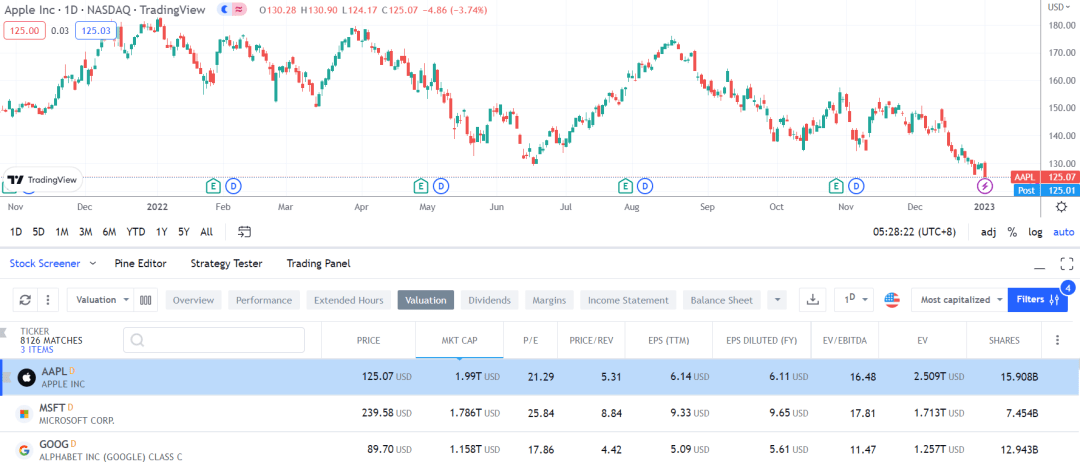Toggle auto scale on the chart
This screenshot has width=1080, height=462.
[x=1063, y=232]
